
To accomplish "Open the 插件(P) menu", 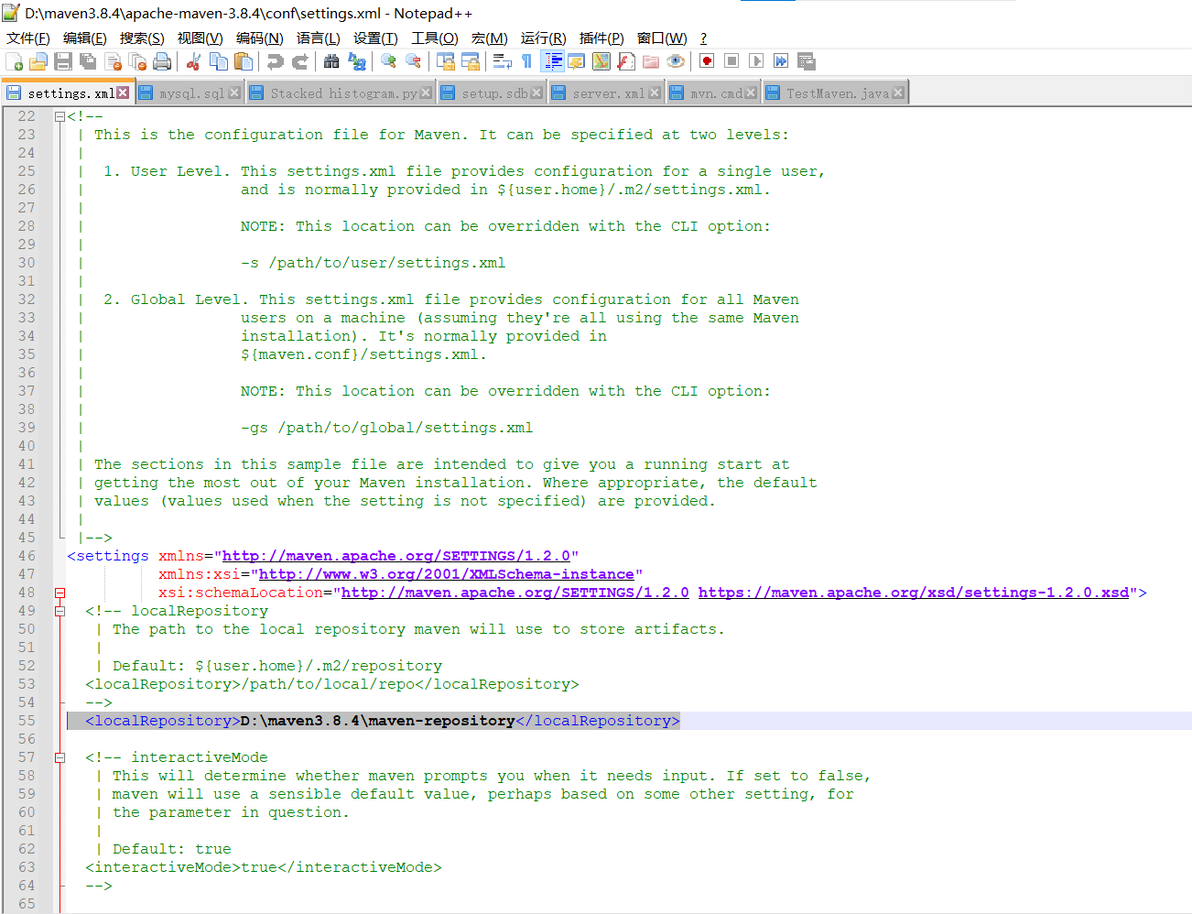I will pos(601,38).
